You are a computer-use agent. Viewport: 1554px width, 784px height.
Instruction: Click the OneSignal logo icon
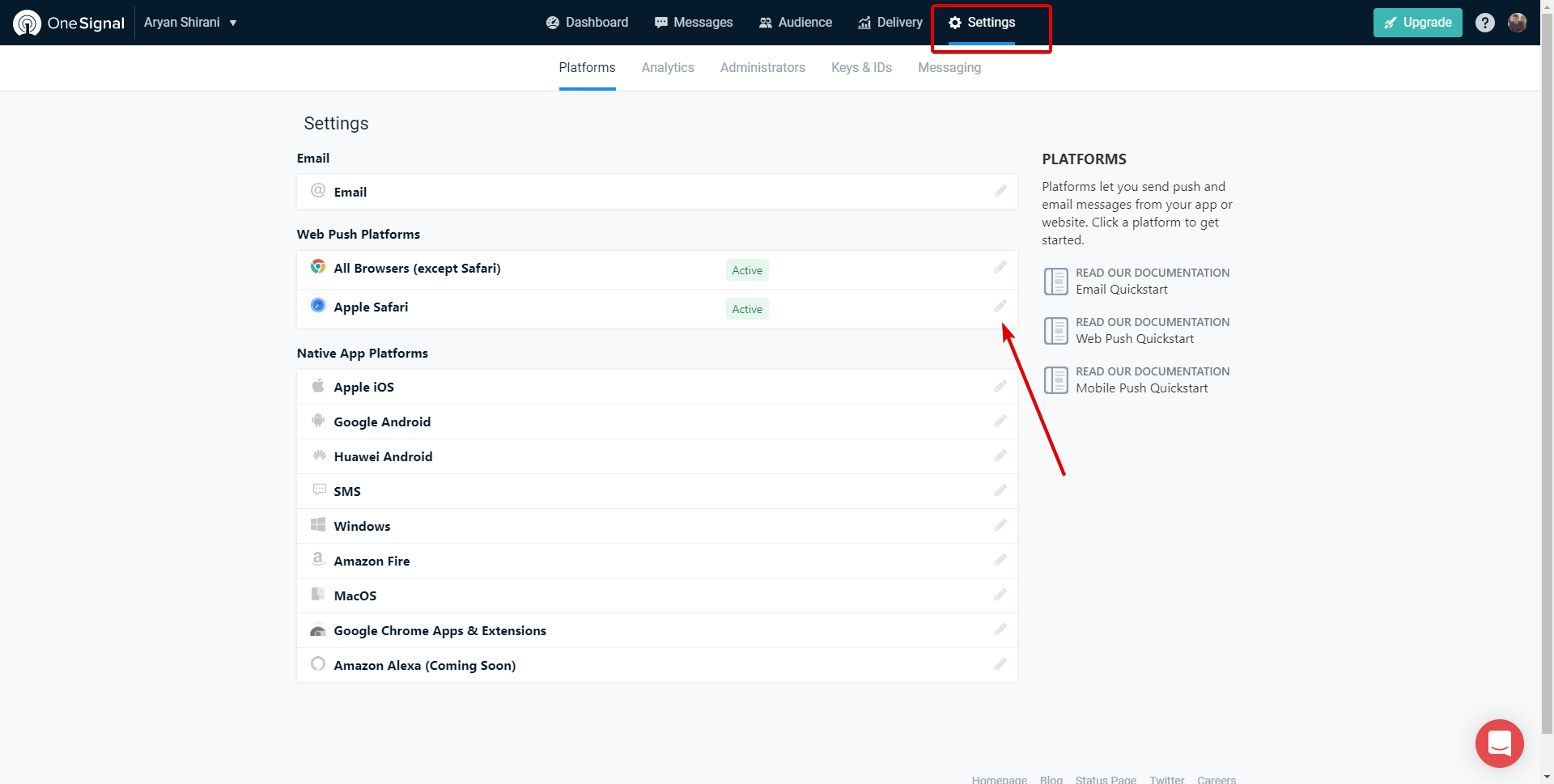[27, 23]
